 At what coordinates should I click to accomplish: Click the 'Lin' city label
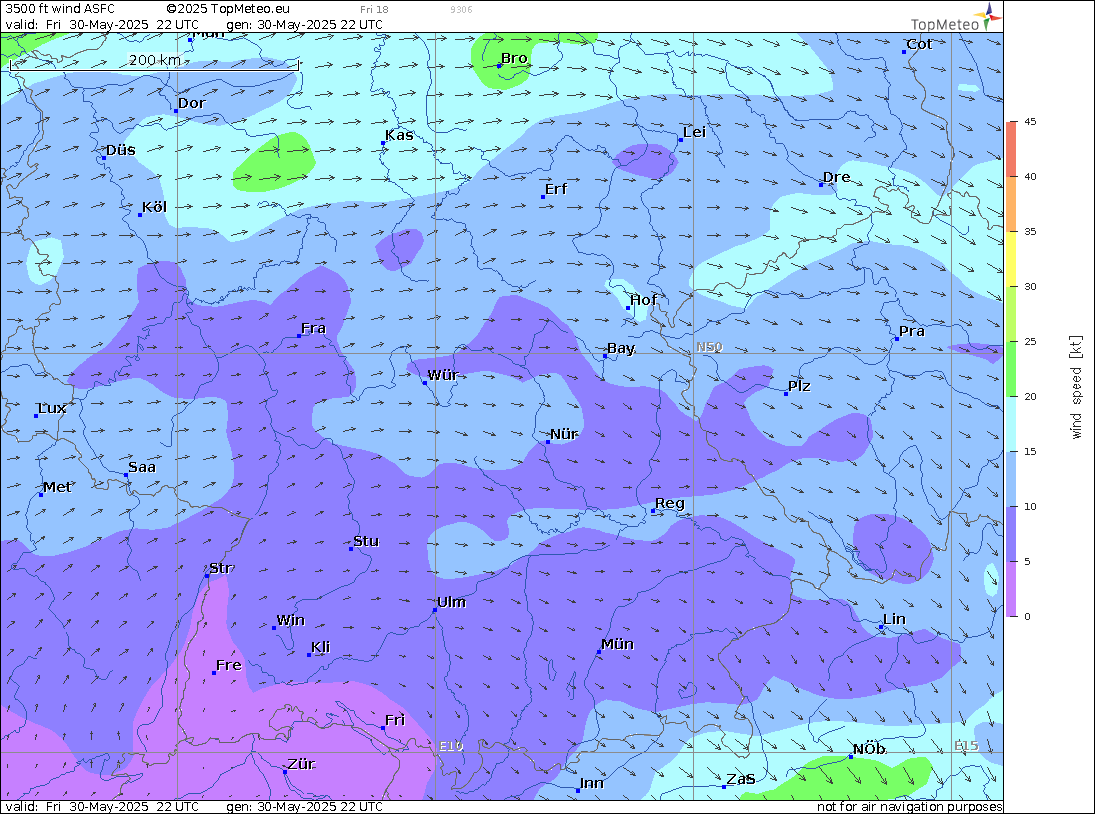894,619
